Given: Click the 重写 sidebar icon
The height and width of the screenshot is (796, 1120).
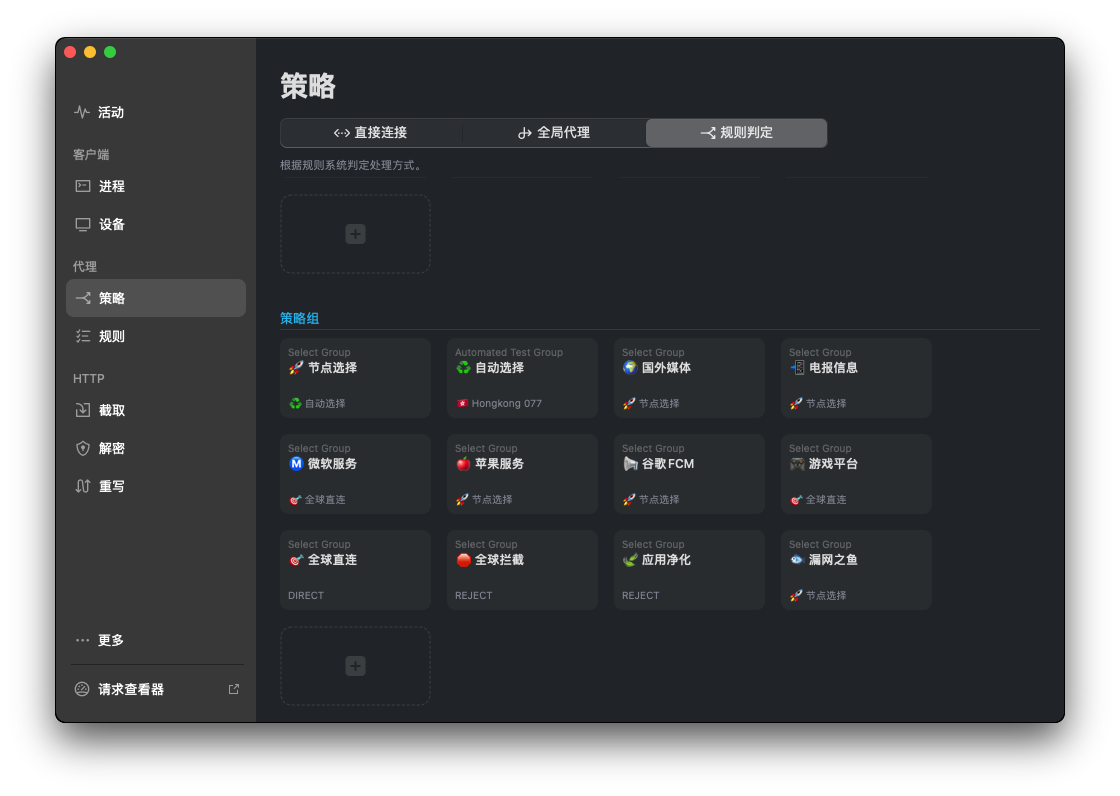Looking at the screenshot, I should click(83, 486).
